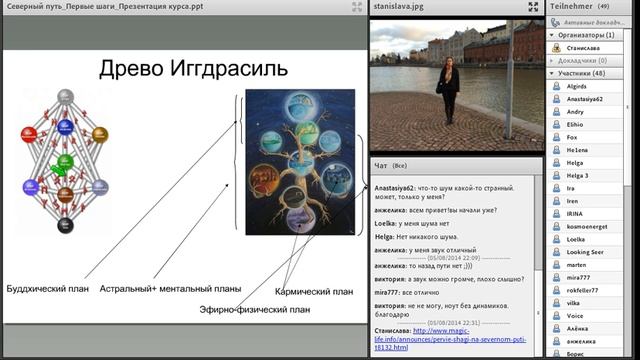This screenshot has width=640, height=360.
Task: Click participant icon beside kosmoenerget
Action: [x=556, y=227]
